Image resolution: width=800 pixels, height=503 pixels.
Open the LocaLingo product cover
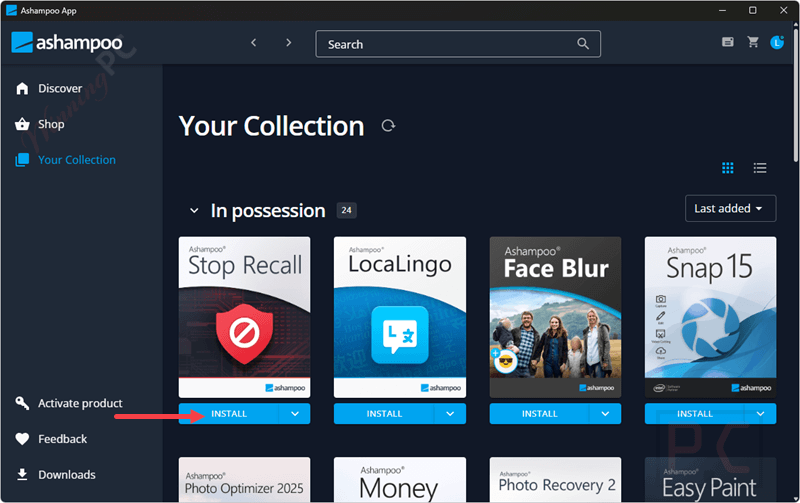click(x=399, y=317)
